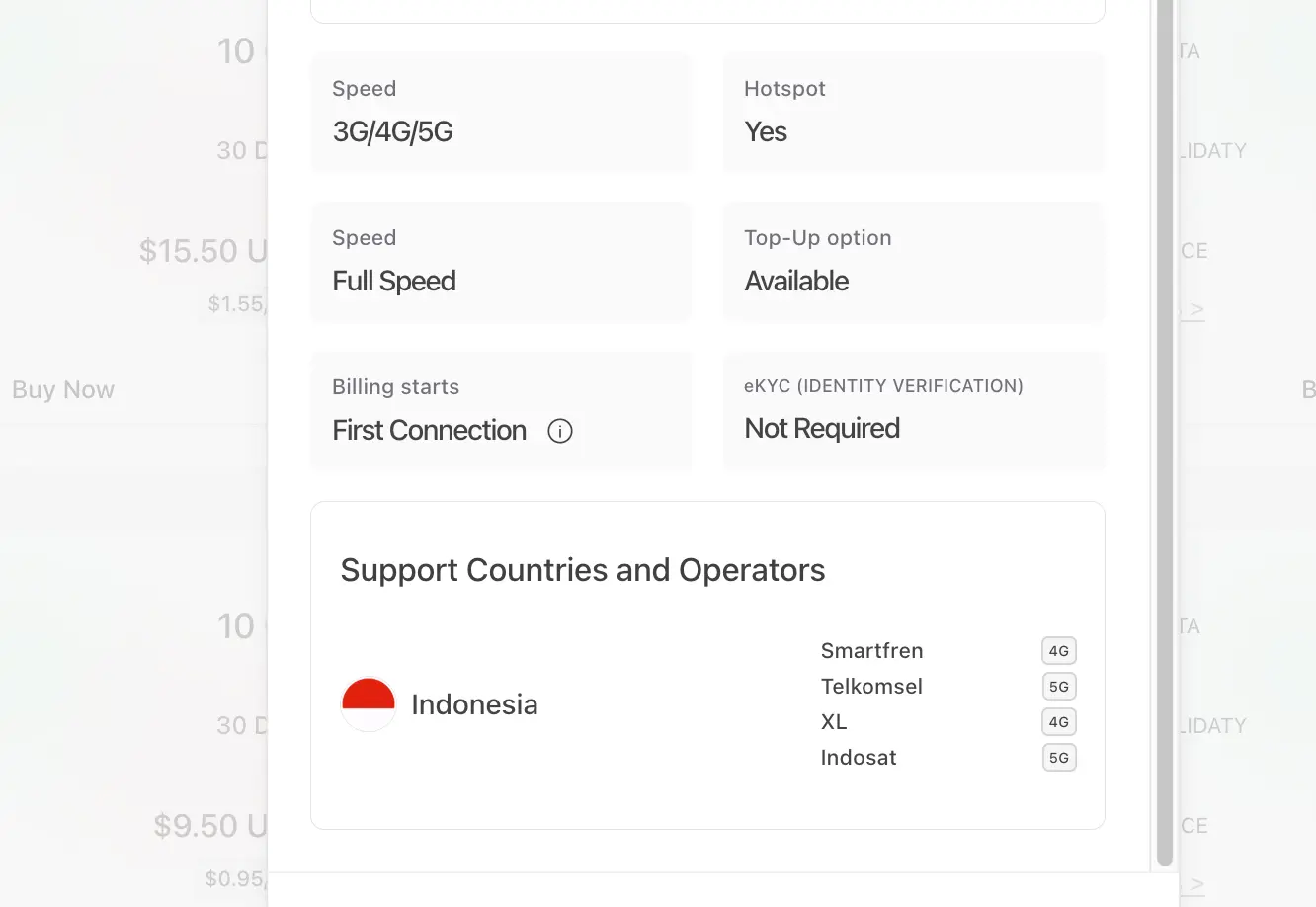Click the 5G badge next to Telkomsel
This screenshot has height=907, width=1316.
tap(1059, 687)
